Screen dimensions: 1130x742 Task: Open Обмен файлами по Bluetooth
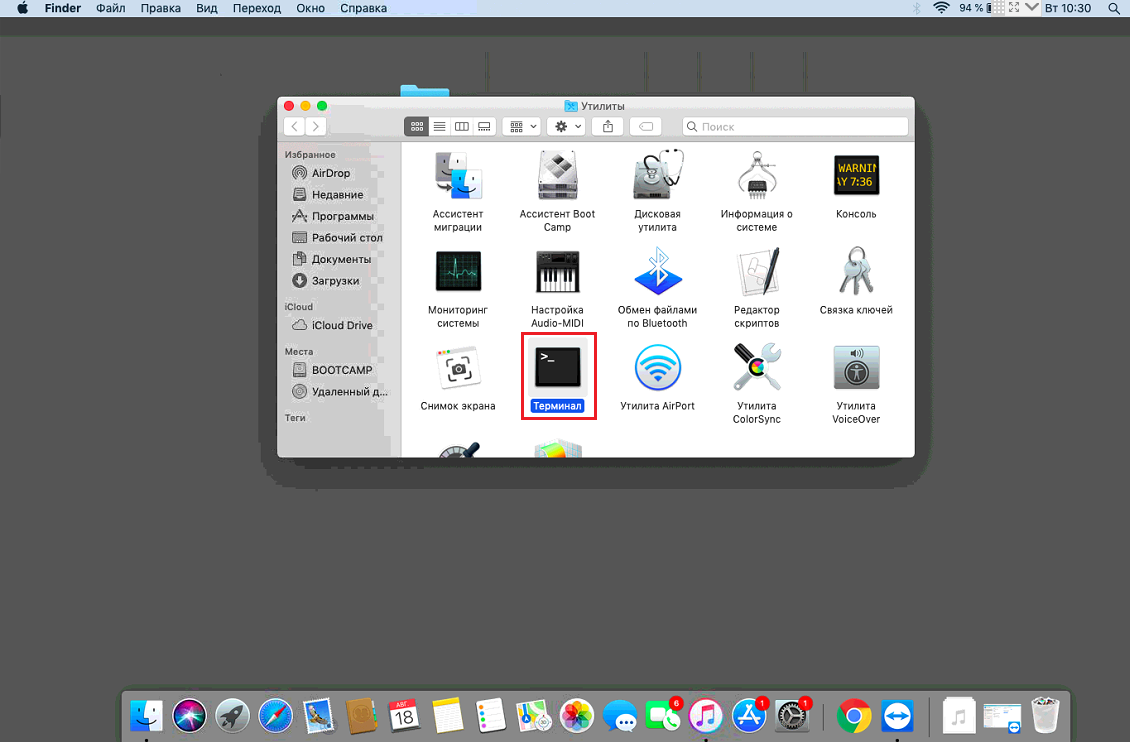[x=657, y=273]
